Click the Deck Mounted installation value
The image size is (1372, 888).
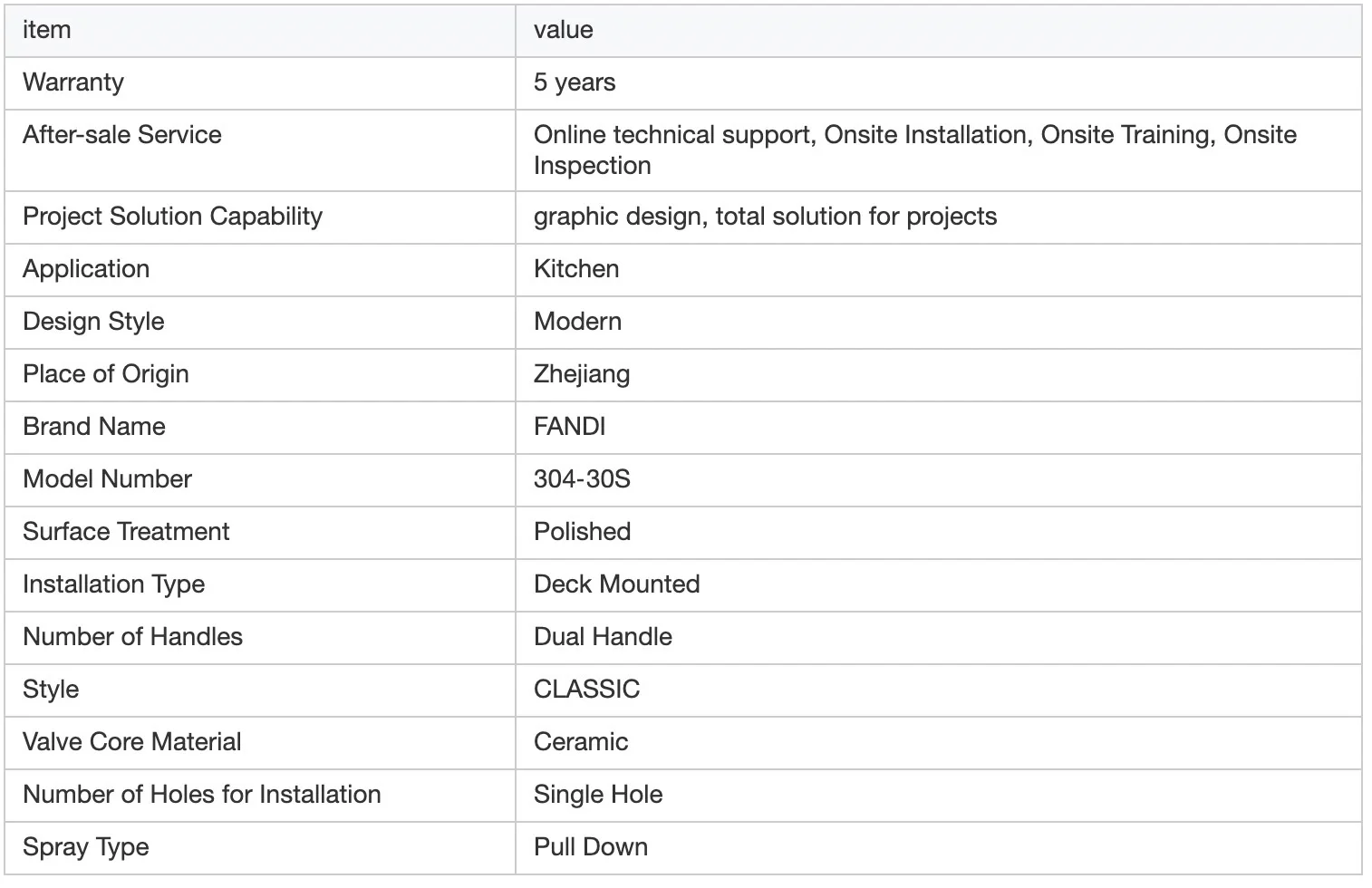click(617, 584)
